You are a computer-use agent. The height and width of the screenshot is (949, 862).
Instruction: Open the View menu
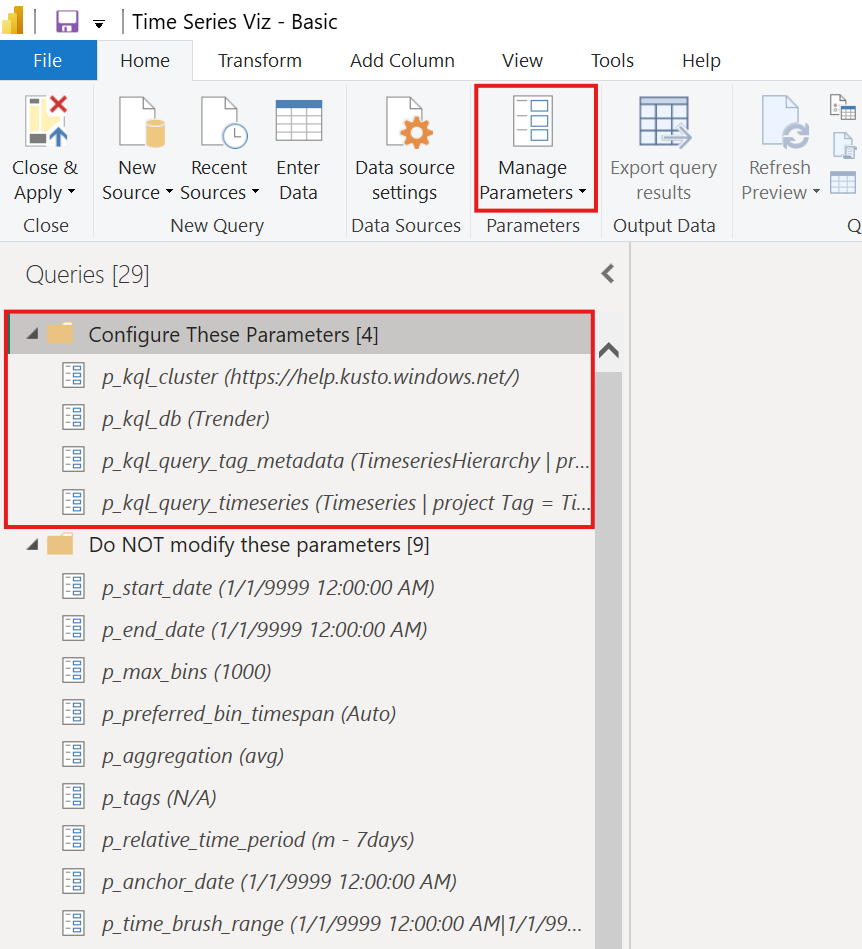pyautogui.click(x=521, y=60)
